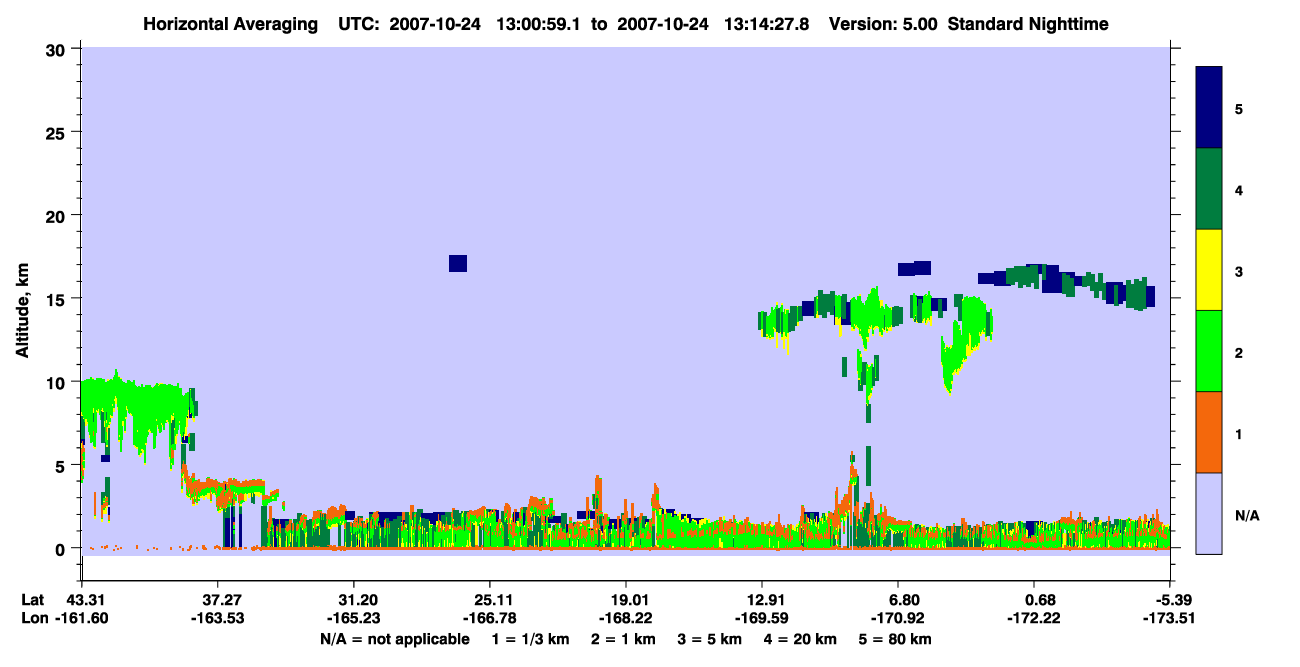This screenshot has width=1300, height=667.
Task: Click the colorbar label 1
Action: click(x=1238, y=434)
